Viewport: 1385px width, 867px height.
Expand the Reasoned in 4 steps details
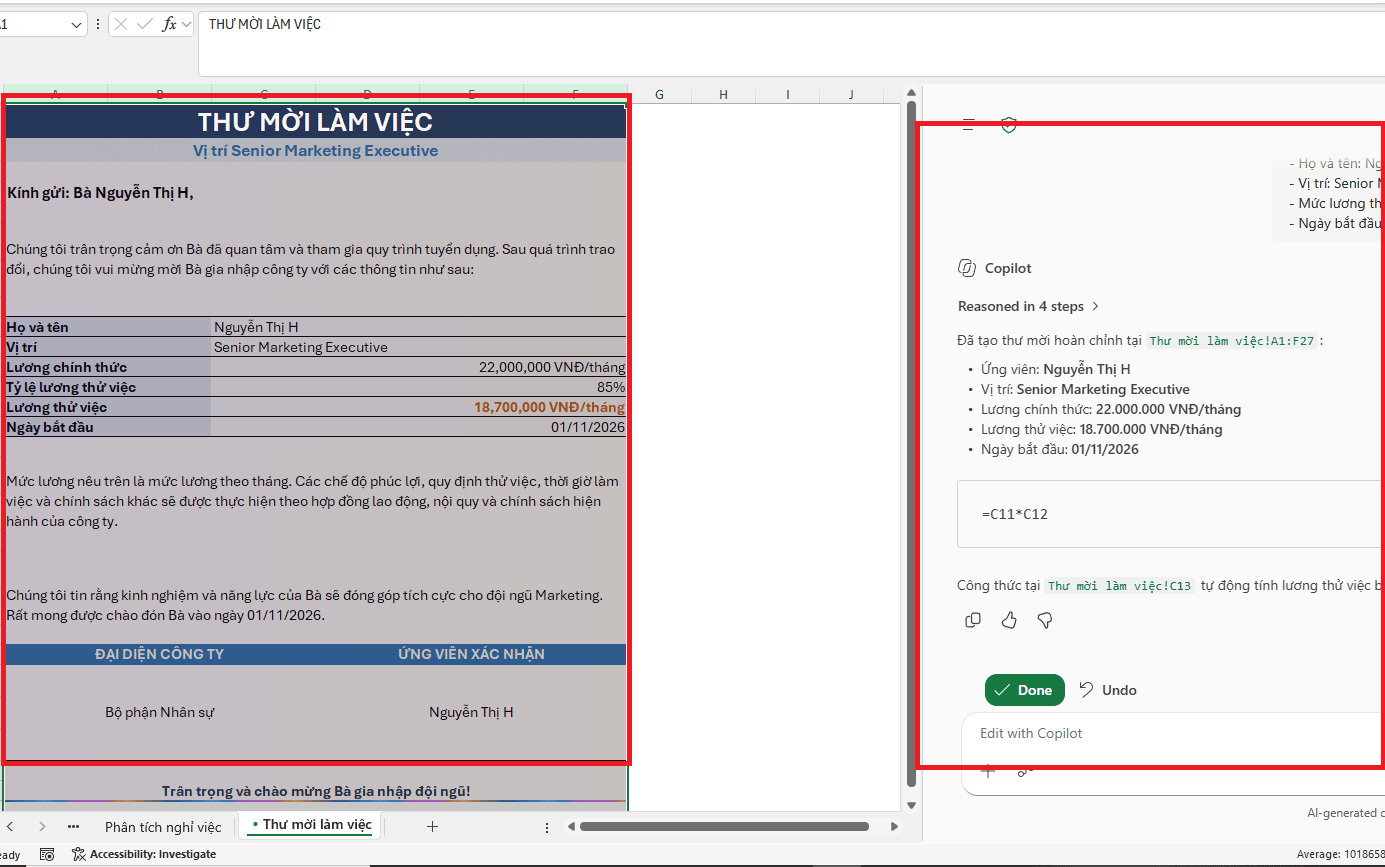[x=1029, y=306]
